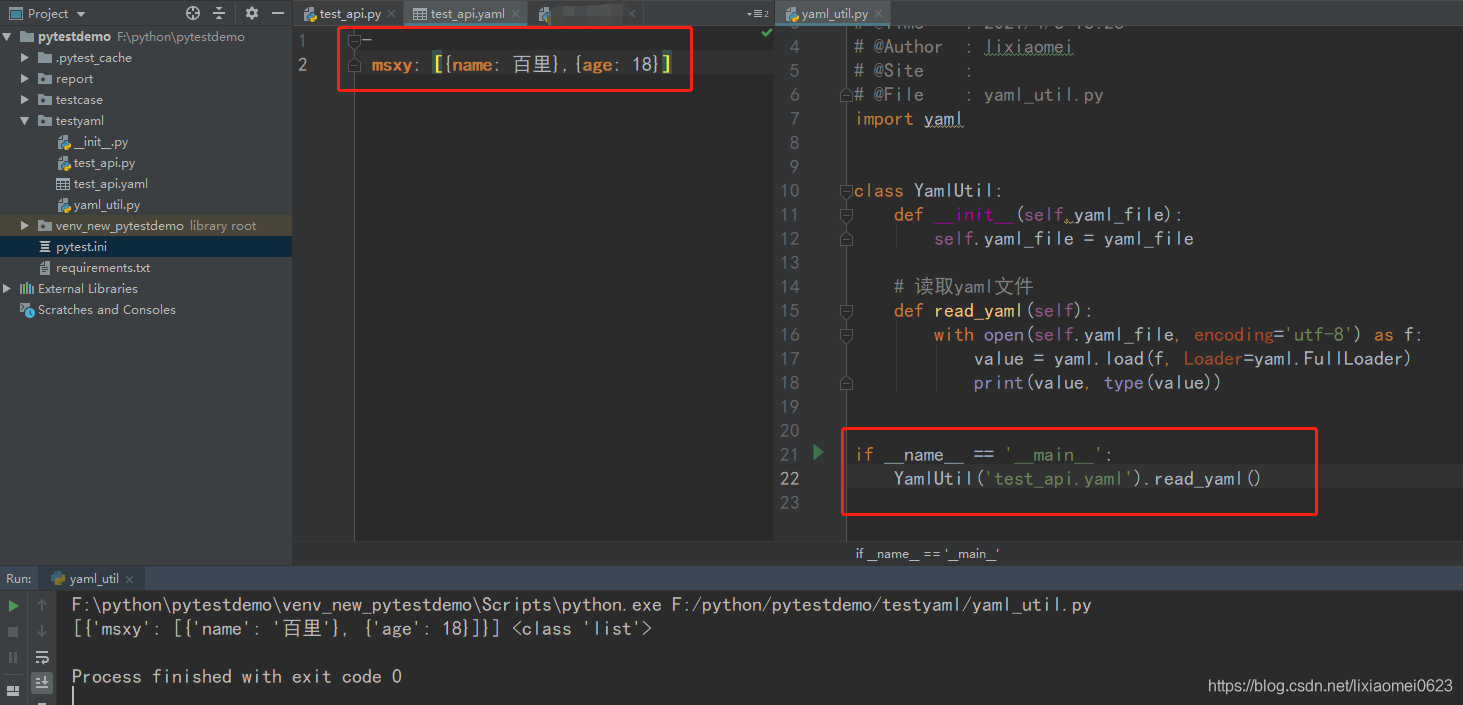Click the '# @Author : lixiaomei' comment
The image size is (1463, 705).
[964, 47]
